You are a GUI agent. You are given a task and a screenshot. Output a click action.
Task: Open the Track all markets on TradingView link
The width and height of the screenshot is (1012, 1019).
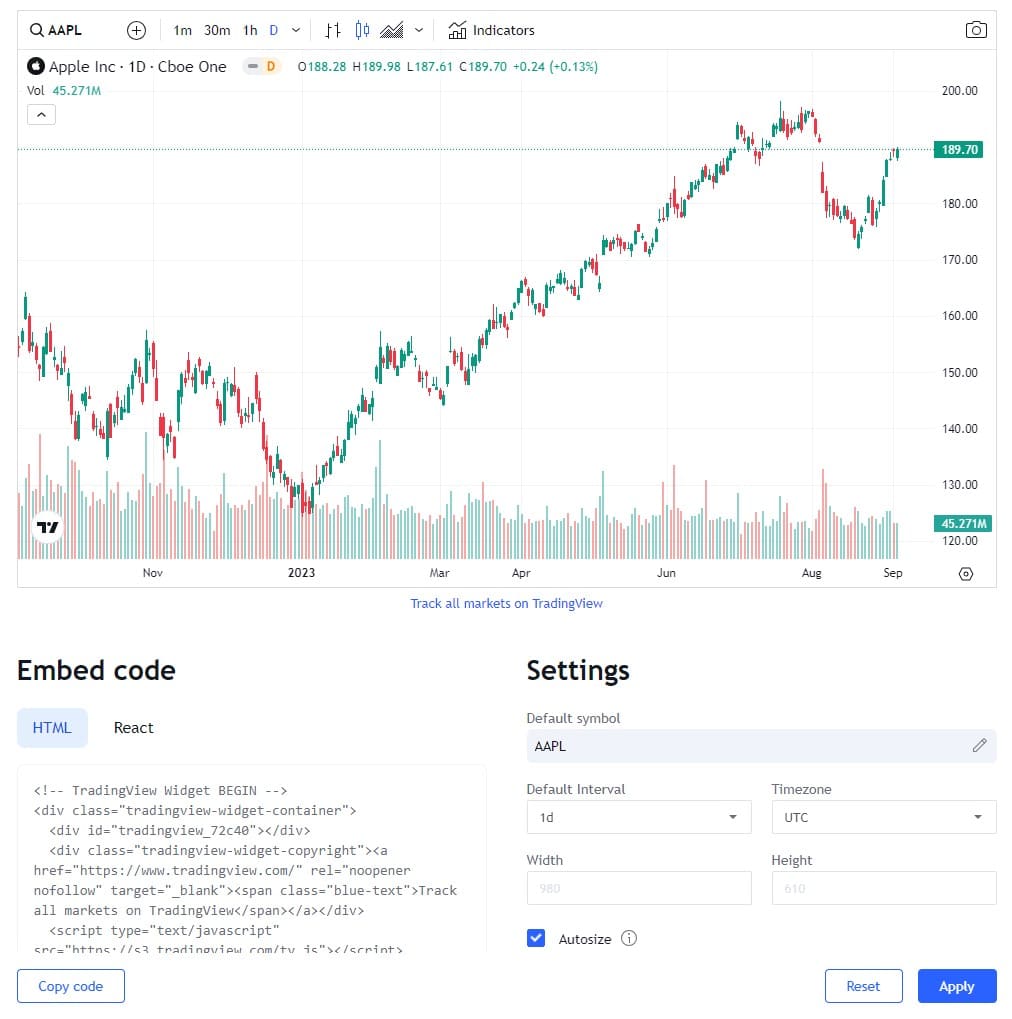[506, 603]
